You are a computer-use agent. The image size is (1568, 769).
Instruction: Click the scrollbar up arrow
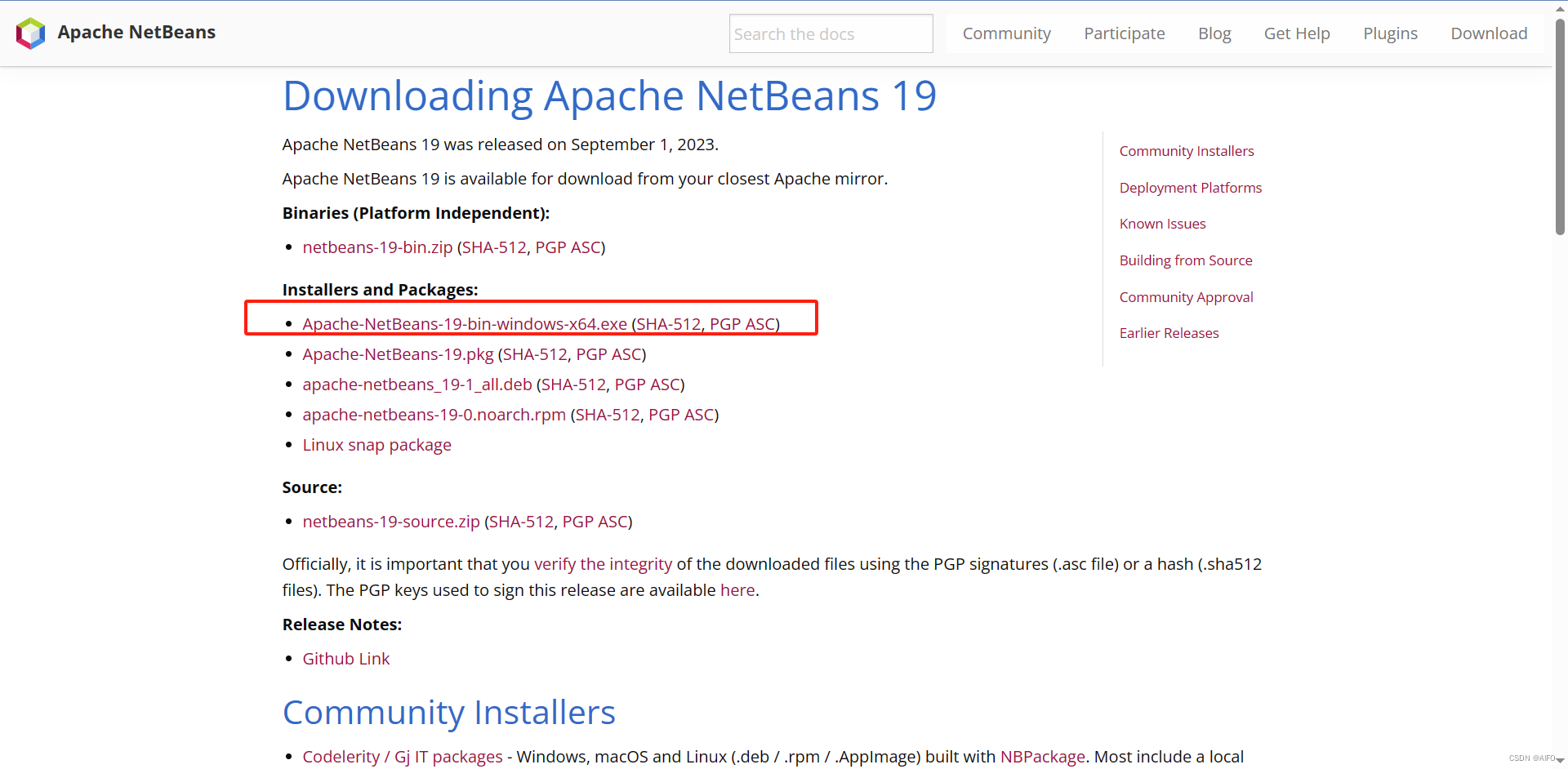point(1560,7)
